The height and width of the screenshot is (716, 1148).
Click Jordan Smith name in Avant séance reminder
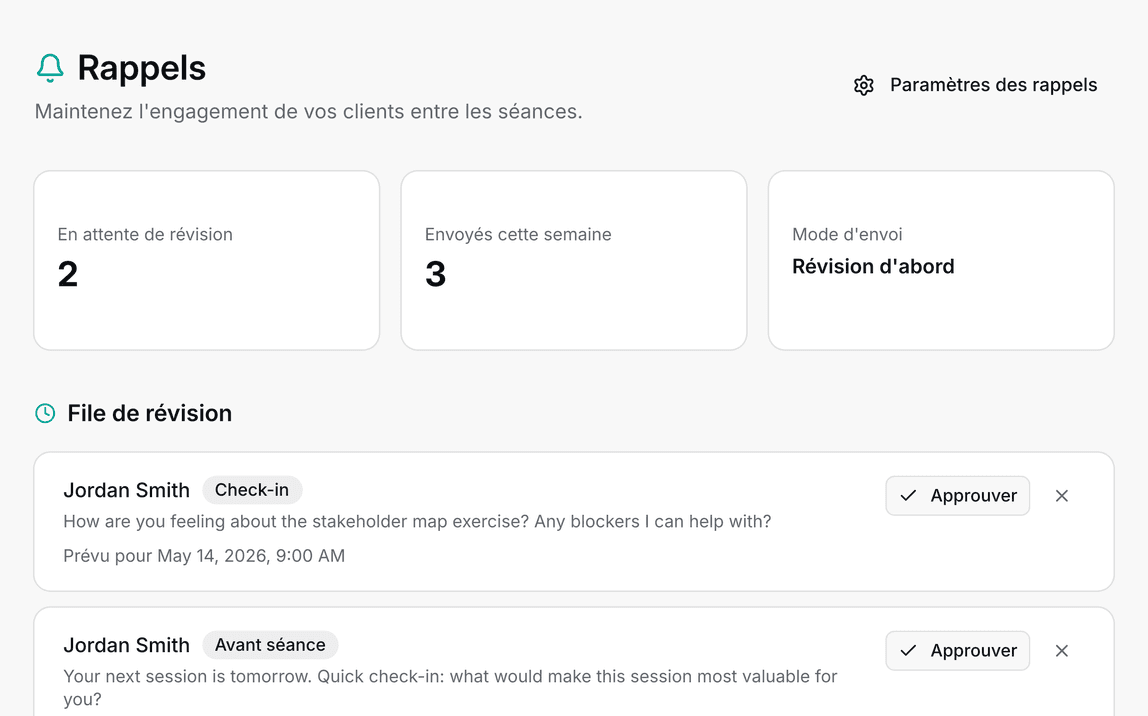point(127,645)
